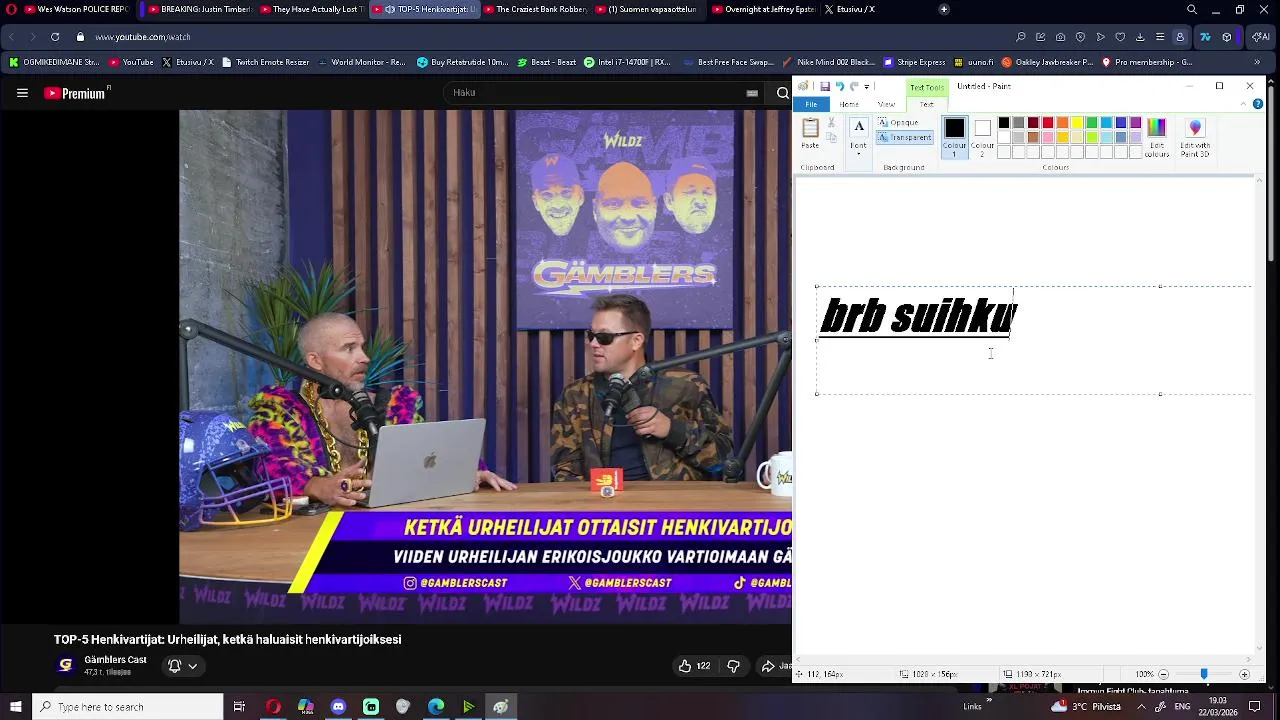The height and width of the screenshot is (720, 1280).
Task: Share the video with the arrow button
Action: (774, 666)
